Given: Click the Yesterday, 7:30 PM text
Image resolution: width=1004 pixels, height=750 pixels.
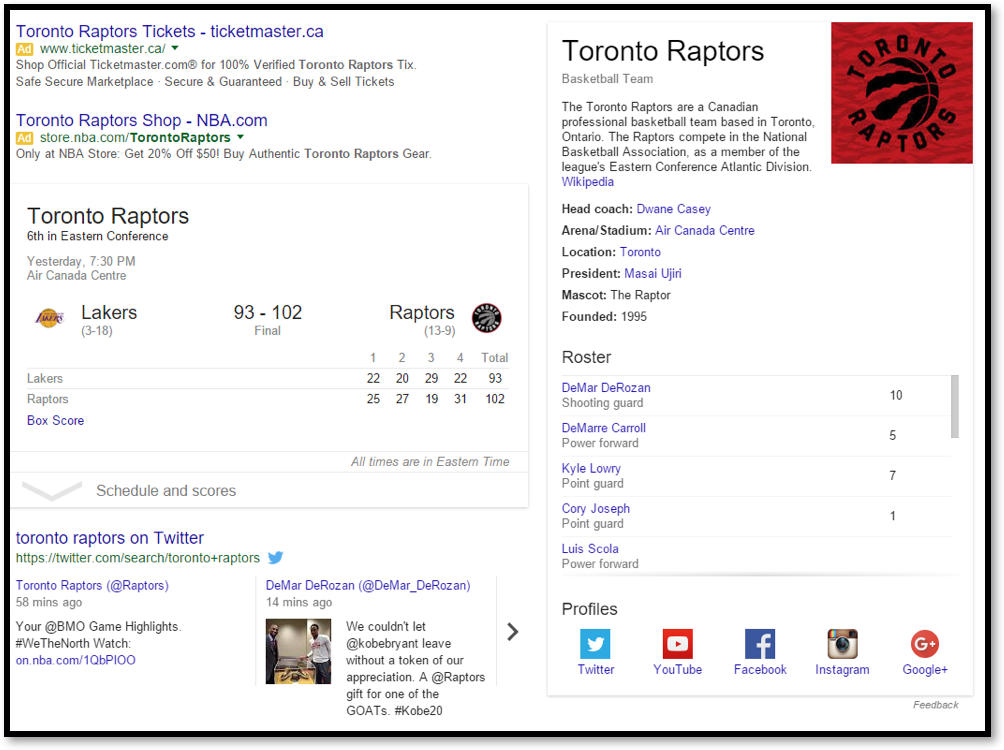Looking at the screenshot, I should tap(81, 261).
